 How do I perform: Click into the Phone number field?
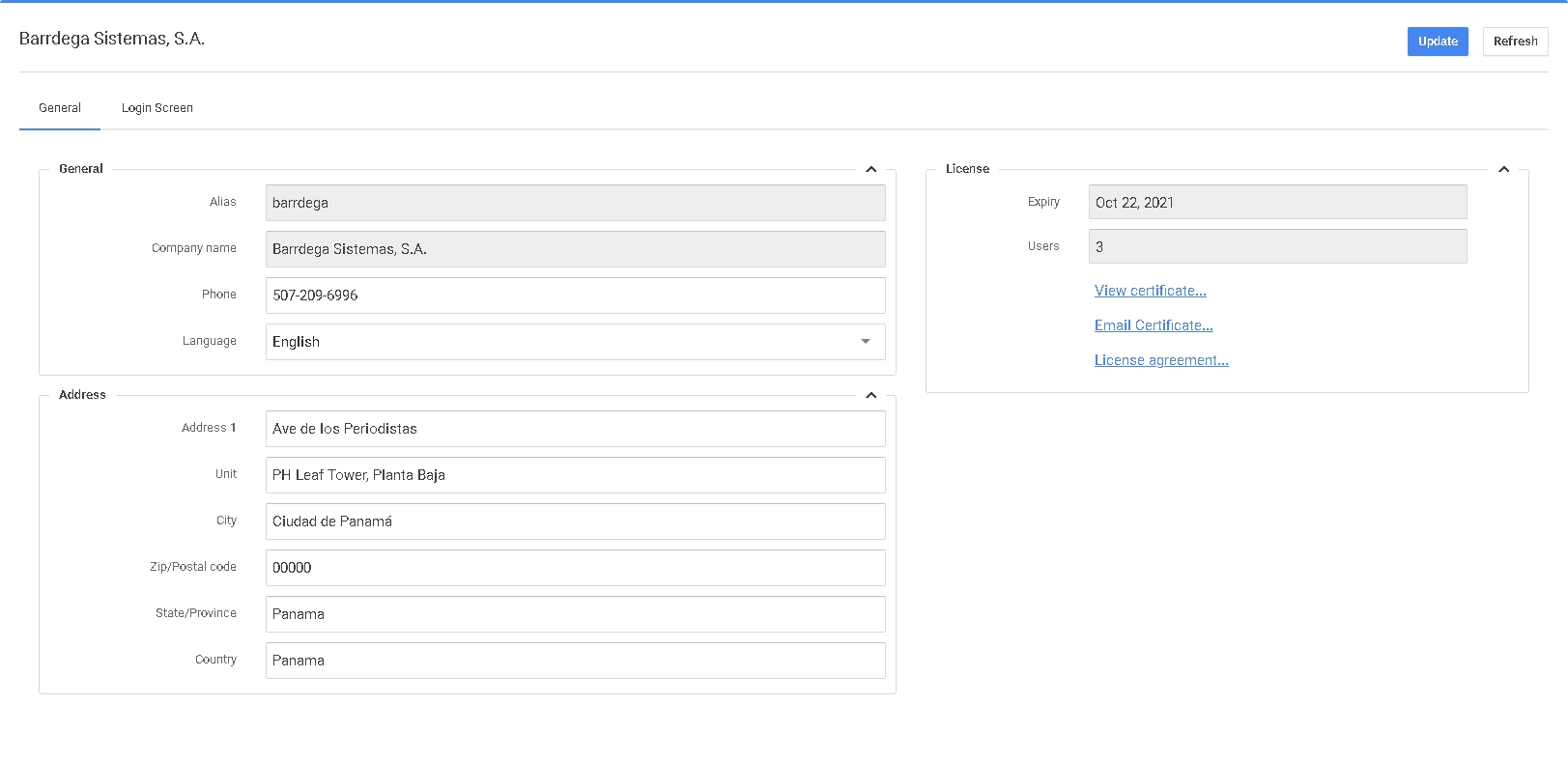pyautogui.click(x=575, y=296)
